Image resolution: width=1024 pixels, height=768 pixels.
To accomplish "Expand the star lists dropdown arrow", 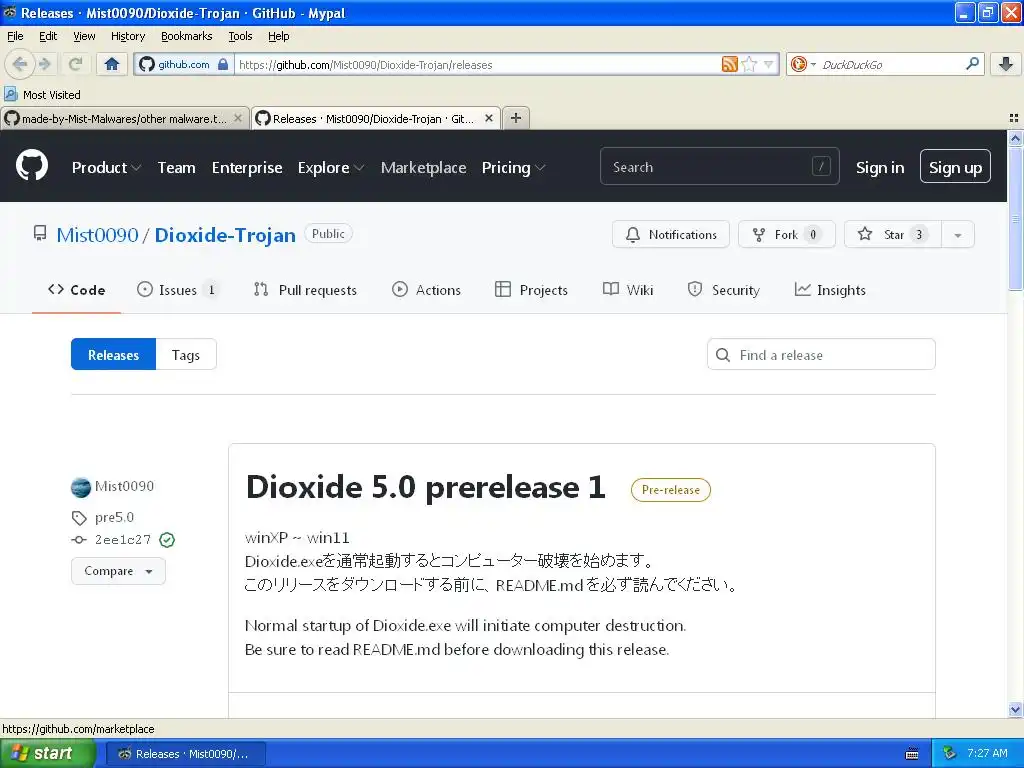I will pyautogui.click(x=958, y=234).
